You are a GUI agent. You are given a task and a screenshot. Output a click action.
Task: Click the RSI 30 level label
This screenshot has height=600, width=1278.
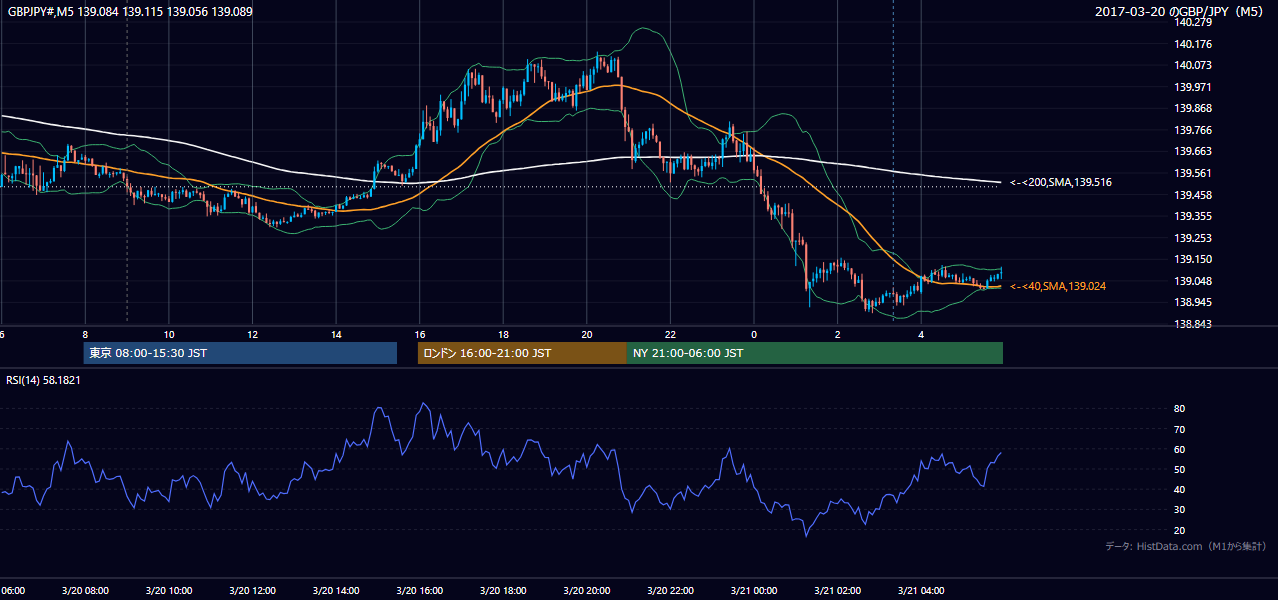click(x=1180, y=510)
